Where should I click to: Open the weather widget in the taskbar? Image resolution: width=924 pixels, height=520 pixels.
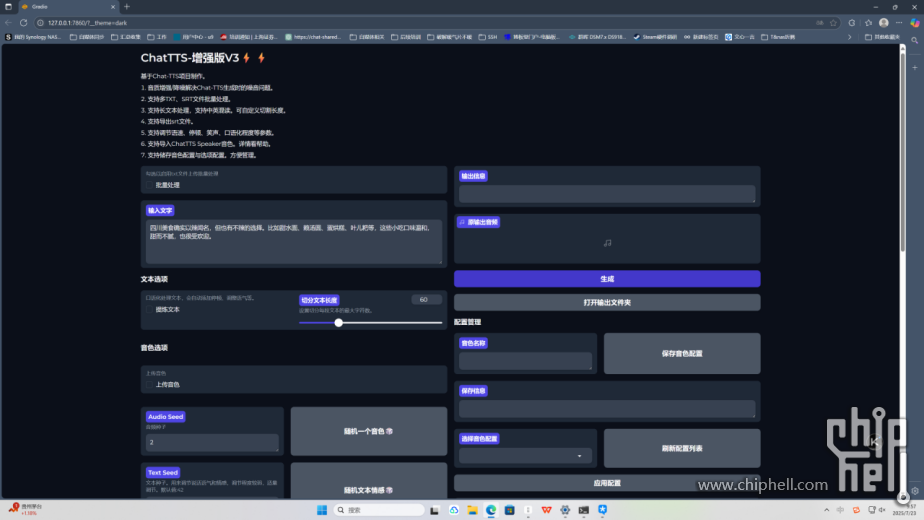(x=26, y=509)
